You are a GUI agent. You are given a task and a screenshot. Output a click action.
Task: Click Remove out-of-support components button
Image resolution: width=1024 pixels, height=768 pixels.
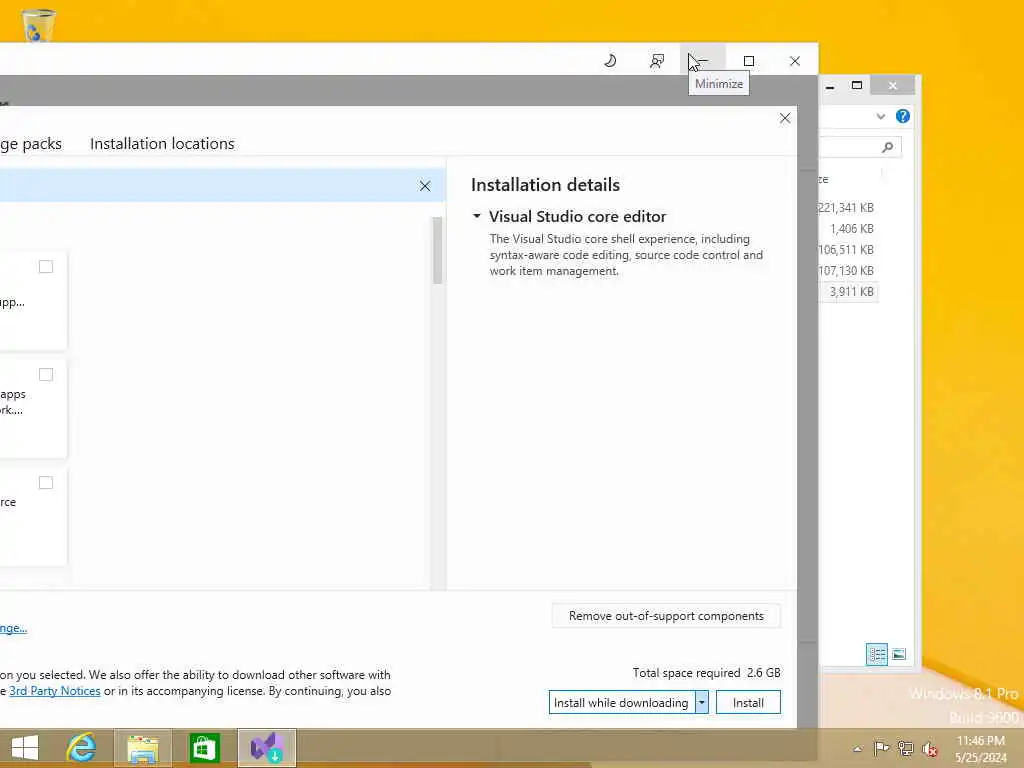(666, 616)
